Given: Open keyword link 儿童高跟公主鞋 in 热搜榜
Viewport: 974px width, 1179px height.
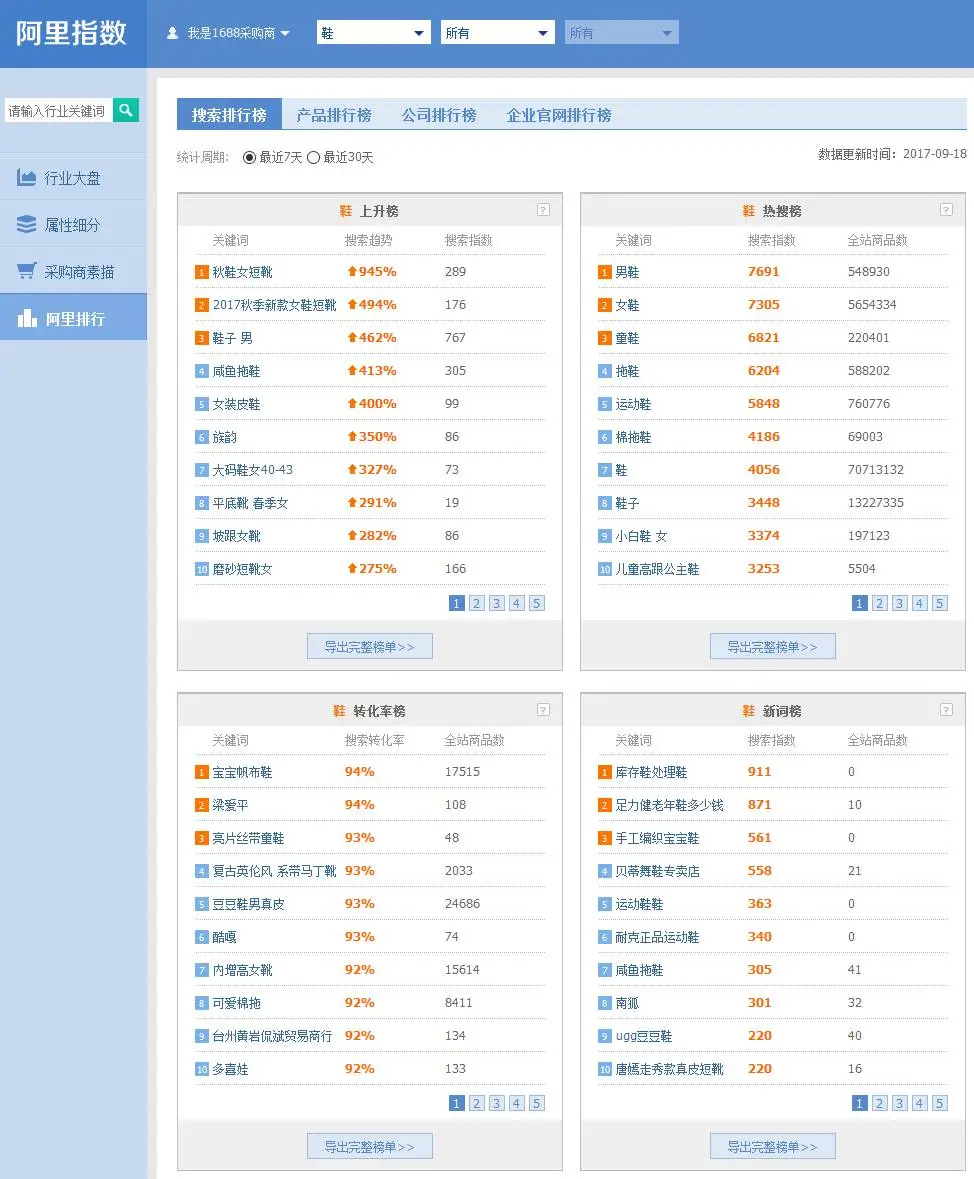Looking at the screenshot, I should [x=657, y=569].
